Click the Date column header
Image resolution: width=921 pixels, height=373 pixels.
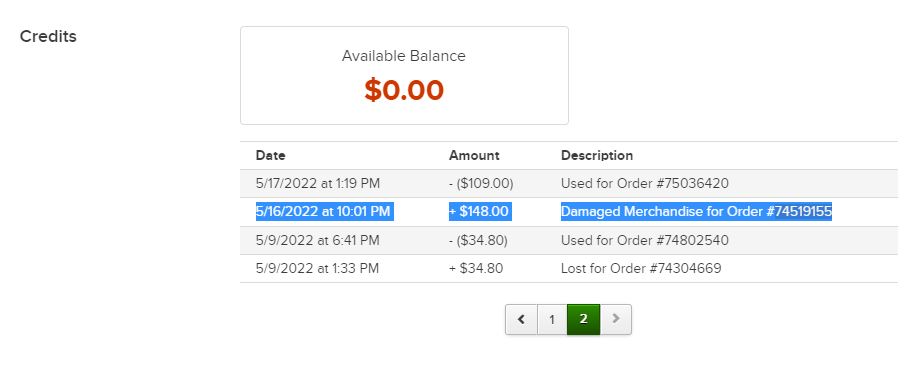tap(270, 156)
